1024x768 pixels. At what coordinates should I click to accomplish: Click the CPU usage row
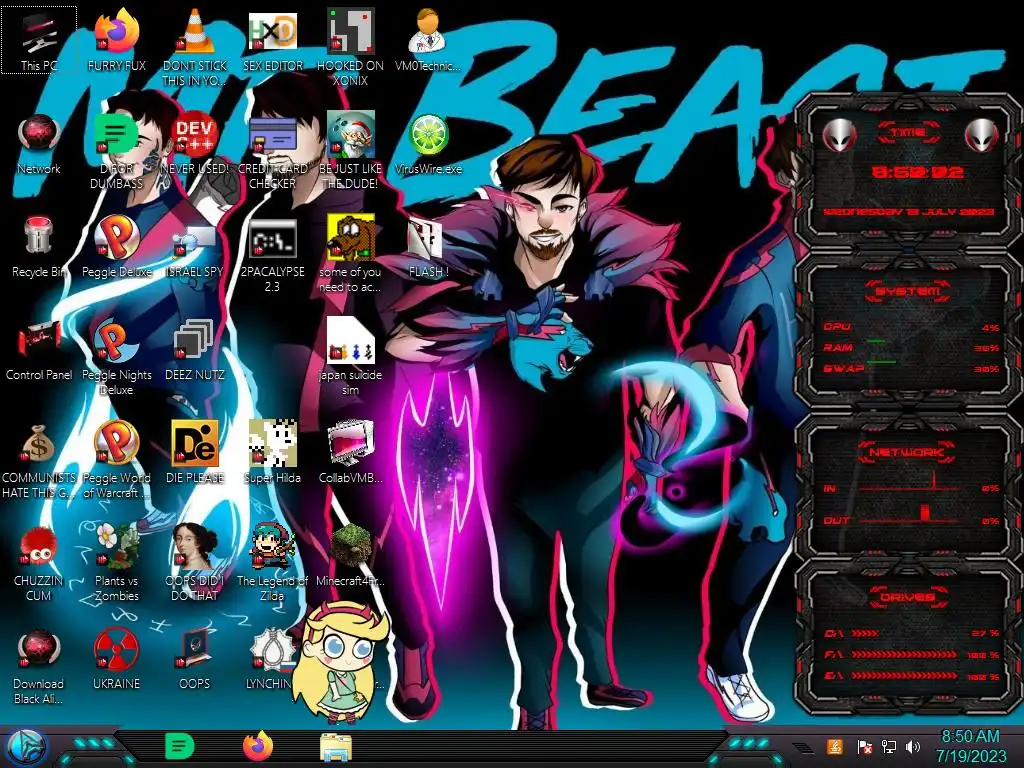[x=911, y=327]
